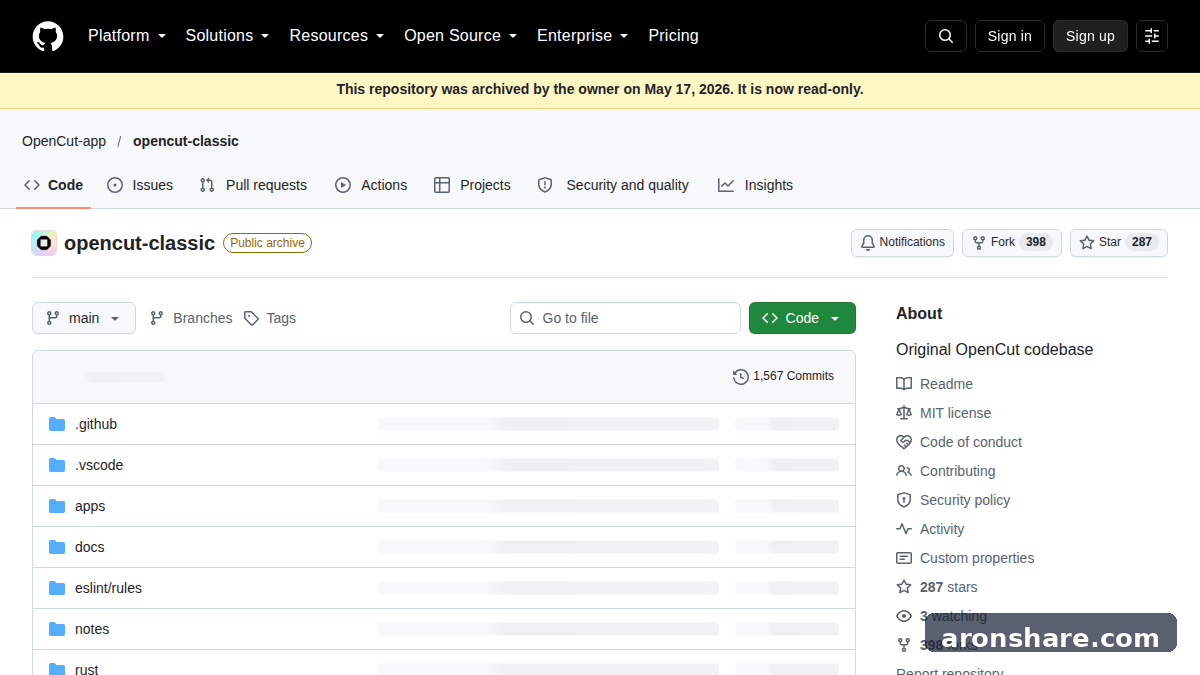Screen dimensions: 1200x675
Task: Expand the green Code dropdown
Action: (x=802, y=318)
